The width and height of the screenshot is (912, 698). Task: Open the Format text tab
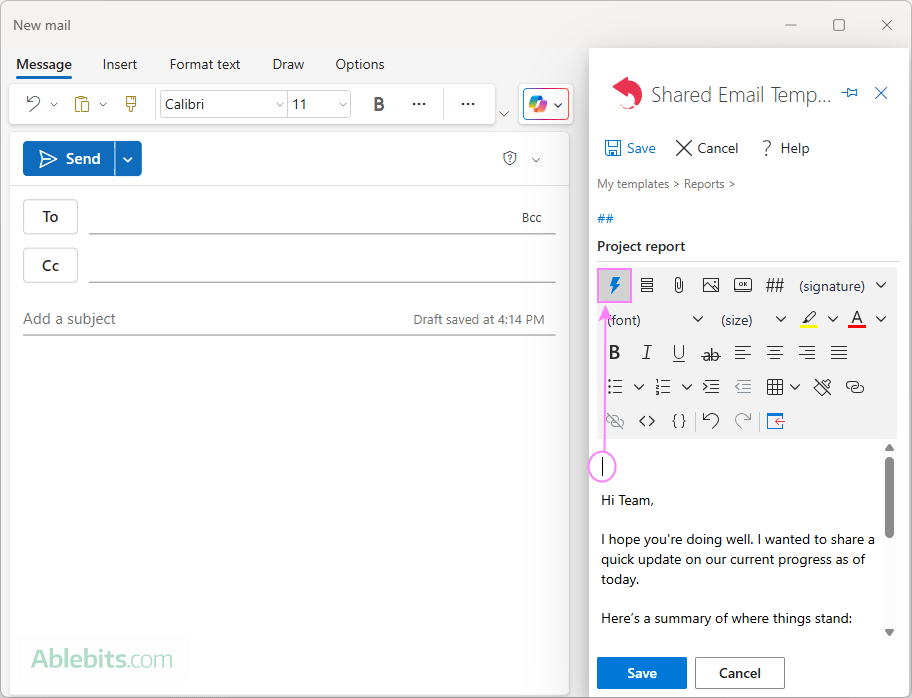click(205, 64)
